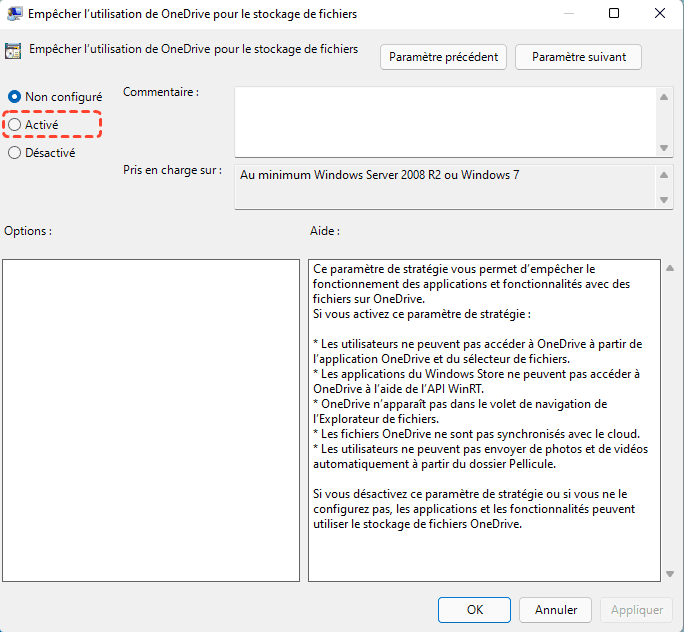This screenshot has height=632, width=684.
Task: Click the heading 'Empêcher l'utilisation de OneDrive' below title bar
Action: click(194, 49)
